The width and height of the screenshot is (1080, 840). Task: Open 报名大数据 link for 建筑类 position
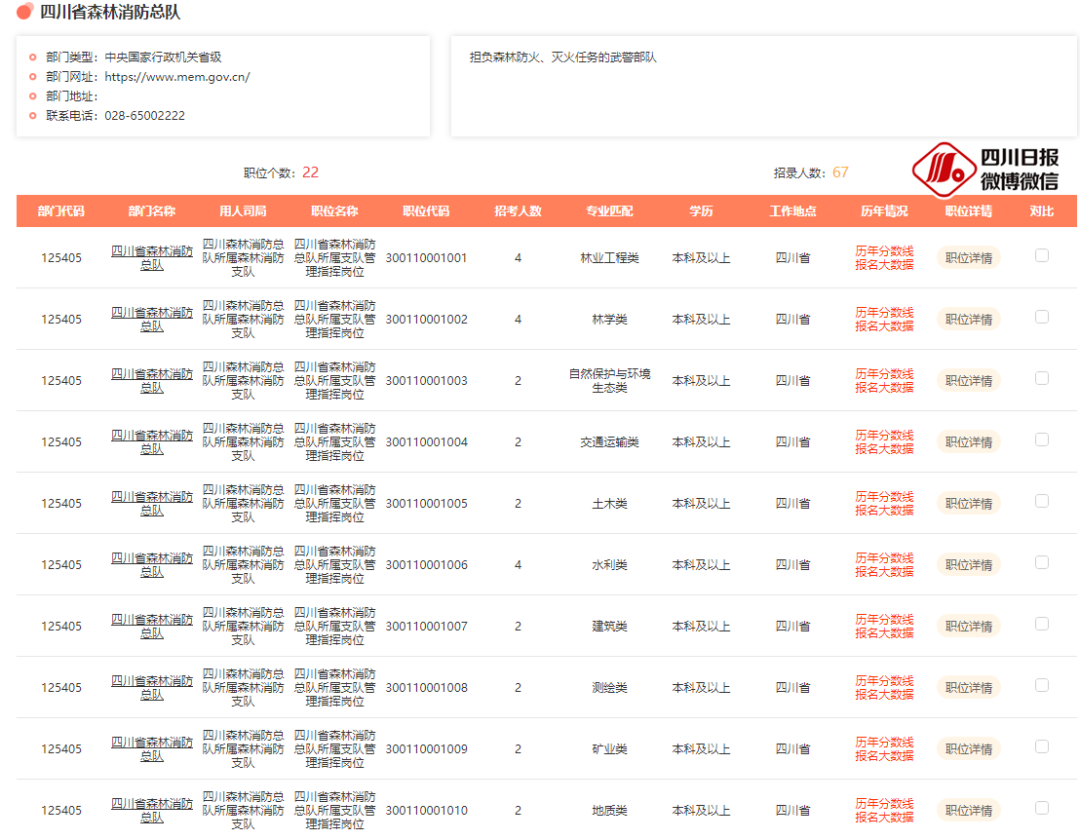884,633
